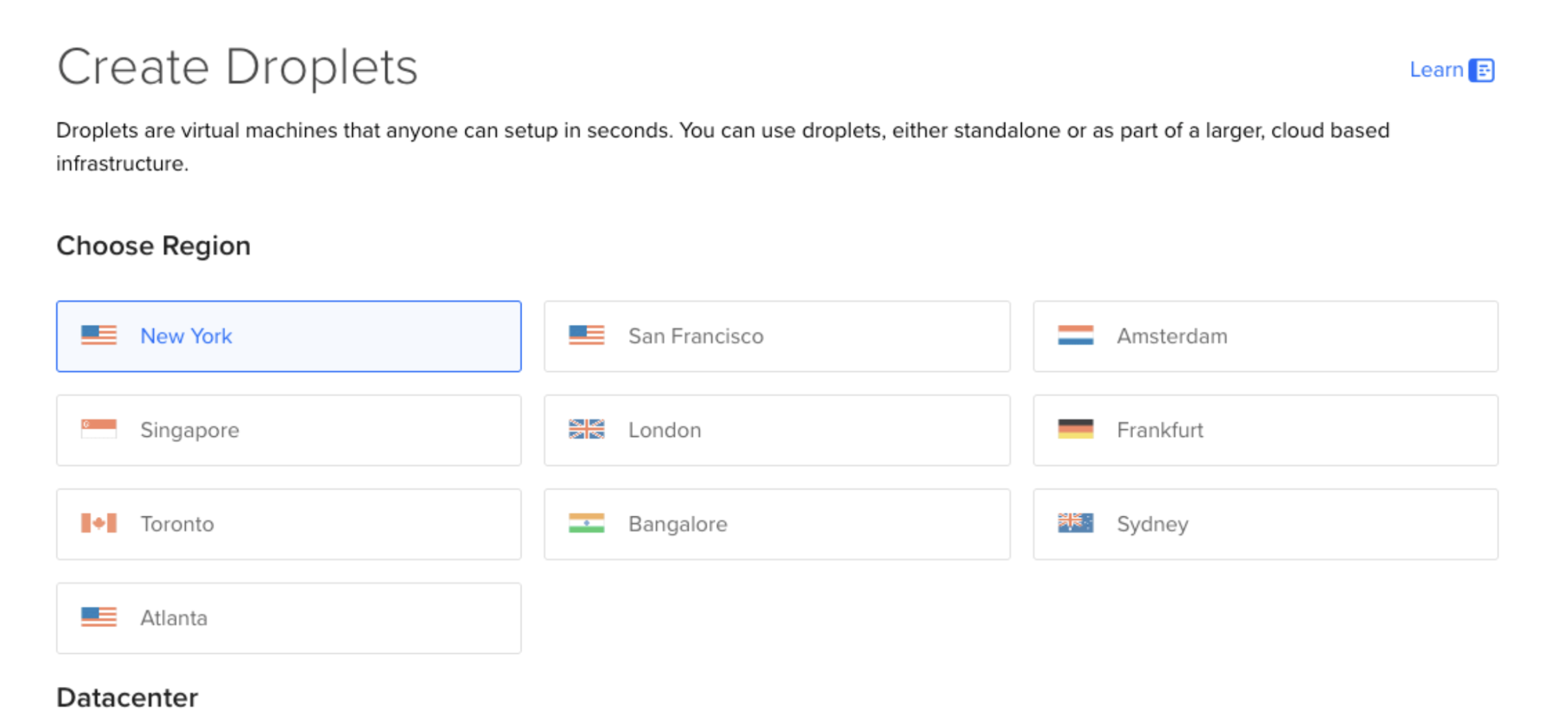Click the Singapore flag icon
1568x728 pixels.
pyautogui.click(x=99, y=430)
